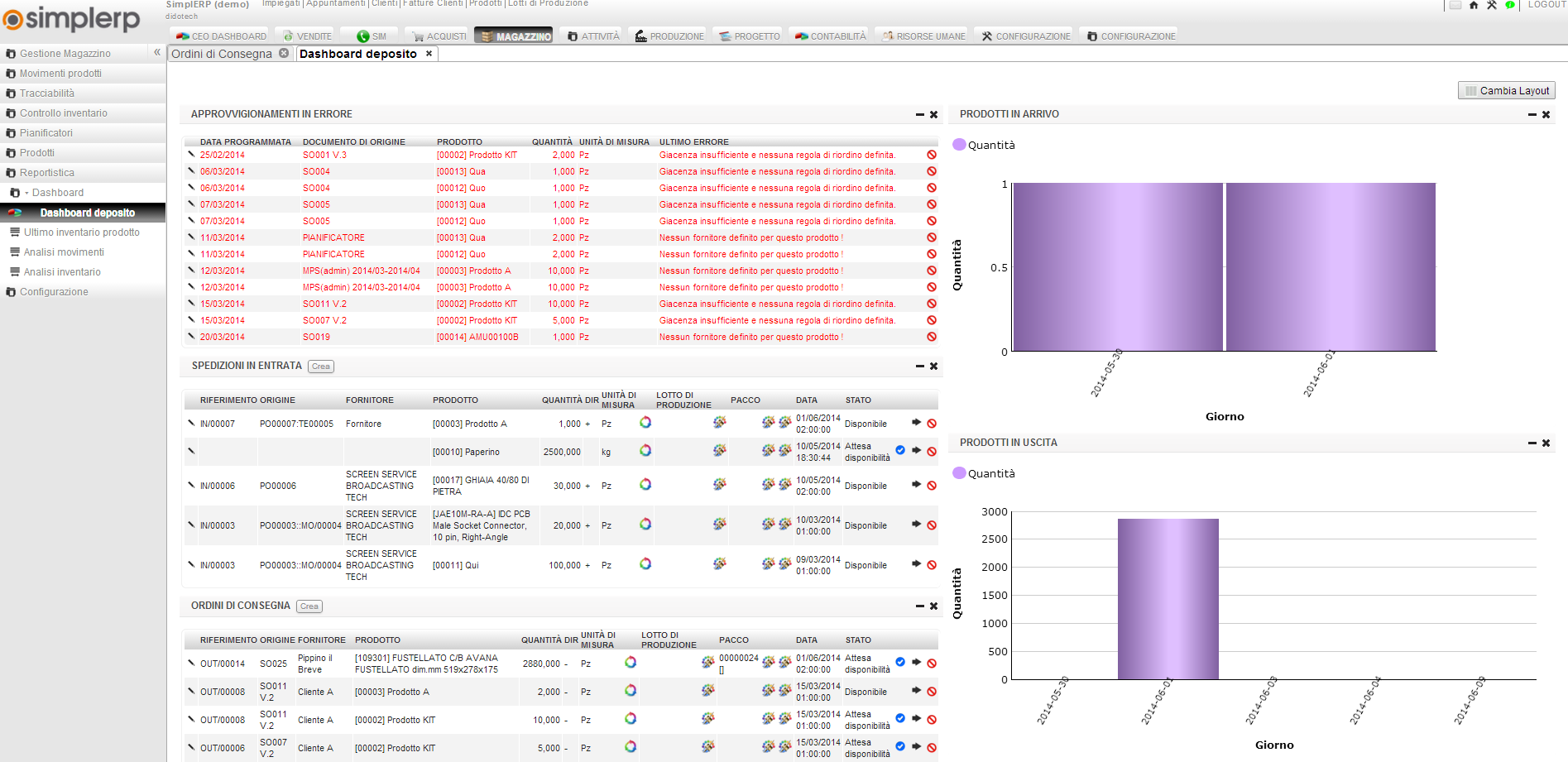Open the green info bubble icon

[x=1510, y=5]
